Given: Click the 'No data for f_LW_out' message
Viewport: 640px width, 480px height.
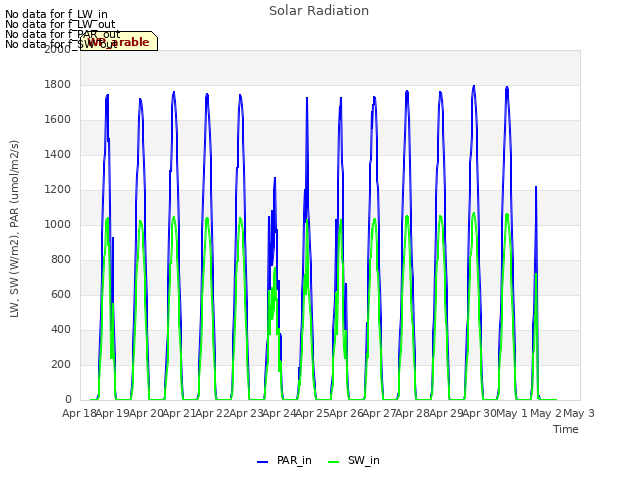Looking at the screenshot, I should [x=60, y=24].
